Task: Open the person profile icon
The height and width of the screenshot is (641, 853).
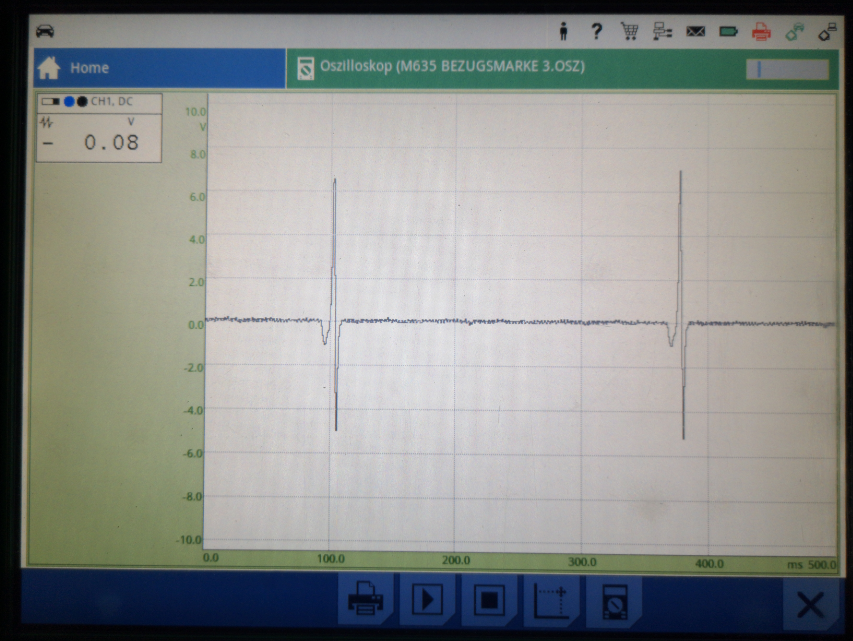Action: coord(564,32)
